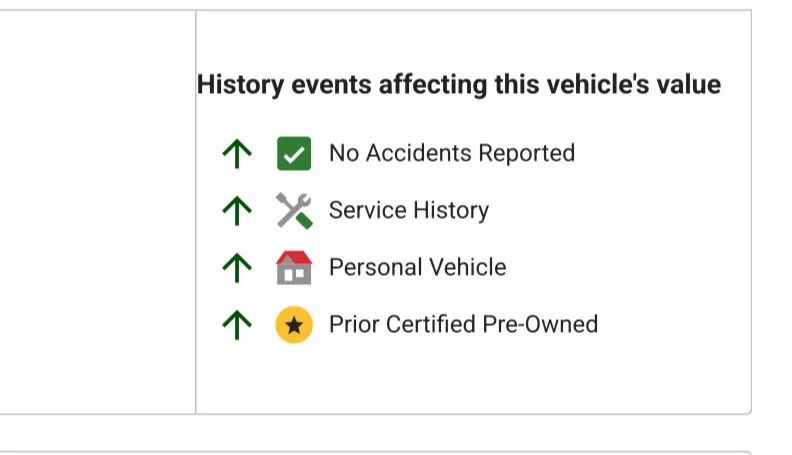792x455 pixels.
Task: Click the vertical divider between card columns
Action: 196,210
